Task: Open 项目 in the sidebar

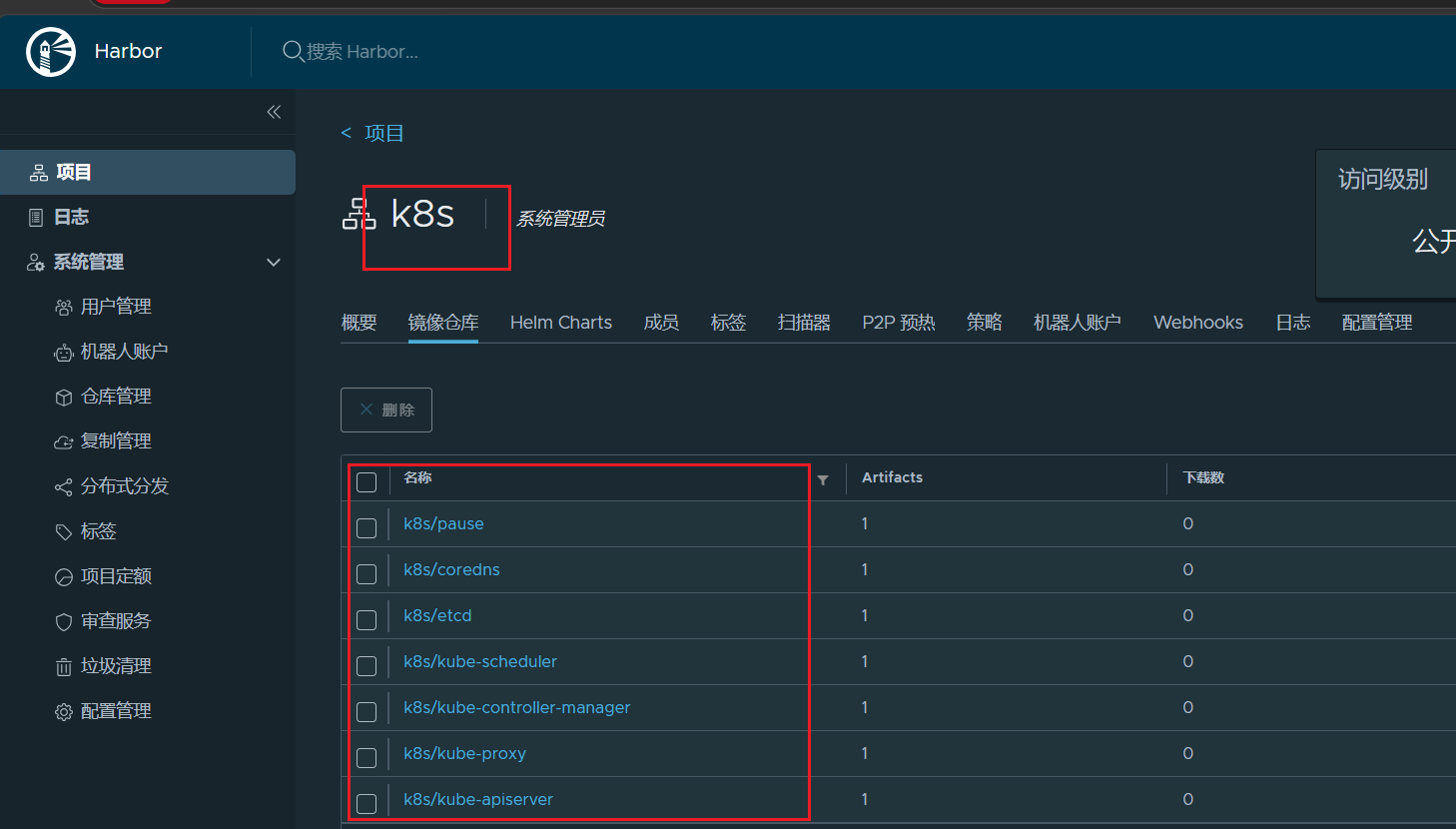Action: [148, 173]
